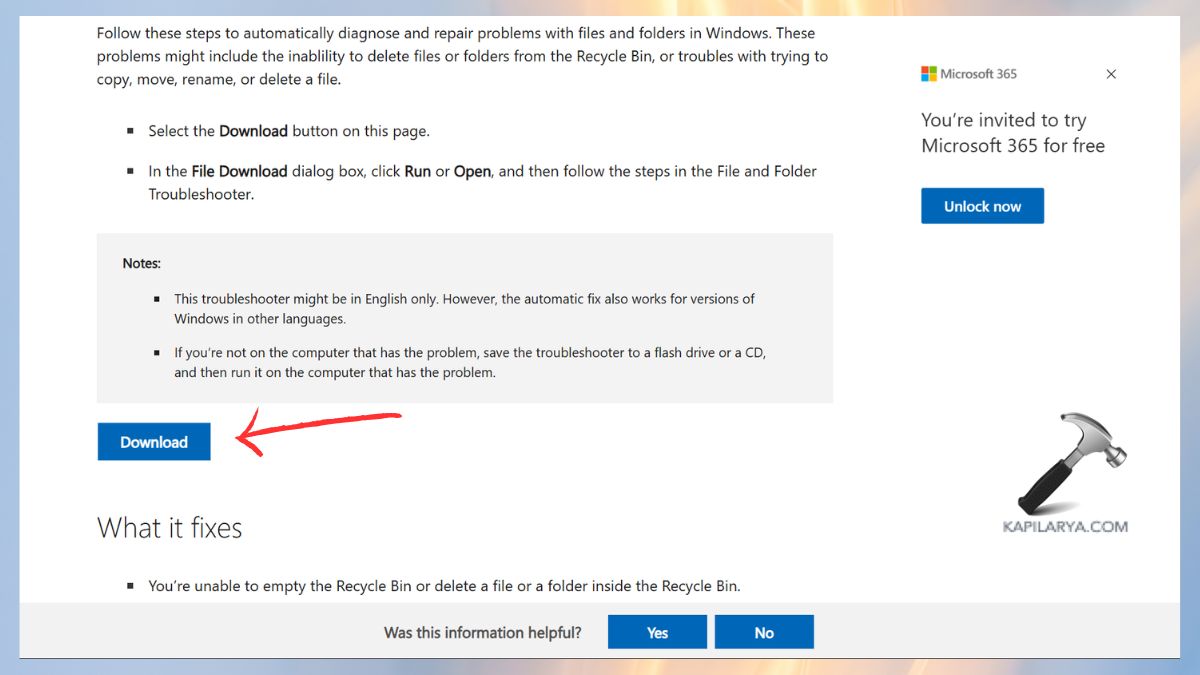
Task: Click the bullet near Recycle Bin fix
Action: click(x=133, y=586)
